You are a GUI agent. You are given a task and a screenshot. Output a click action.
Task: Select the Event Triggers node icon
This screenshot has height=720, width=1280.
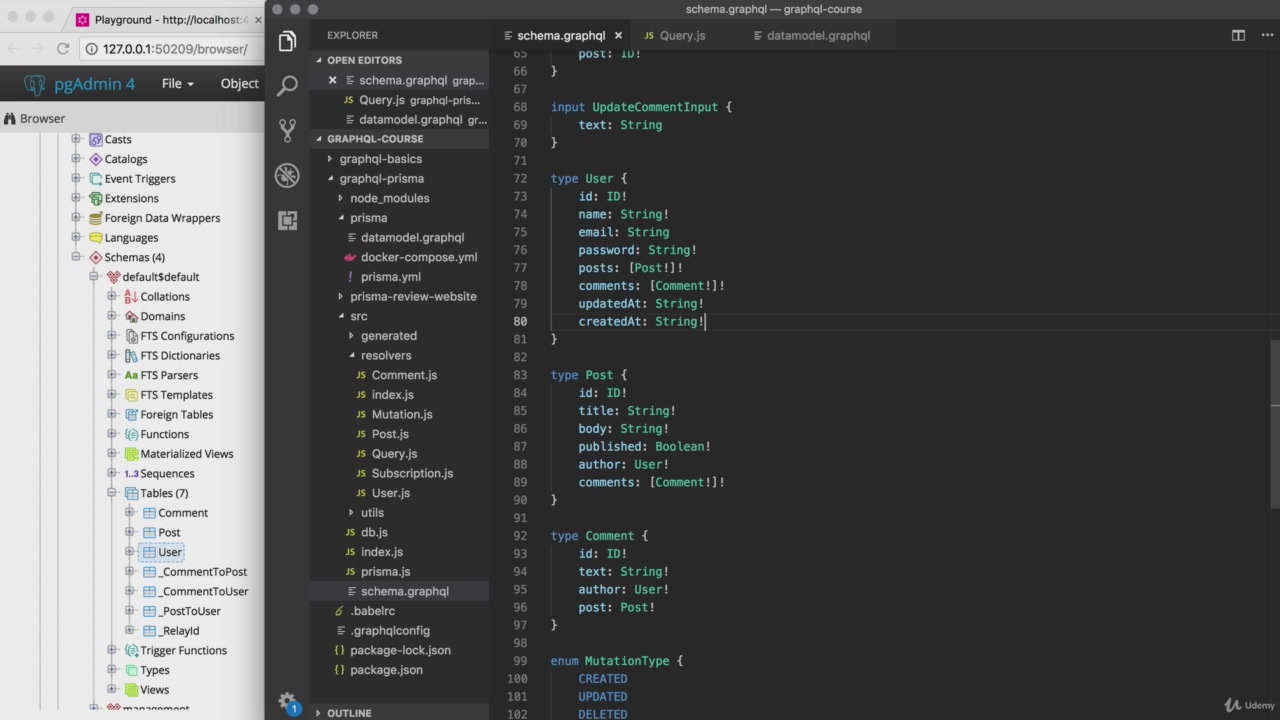pyautogui.click(x=96, y=179)
